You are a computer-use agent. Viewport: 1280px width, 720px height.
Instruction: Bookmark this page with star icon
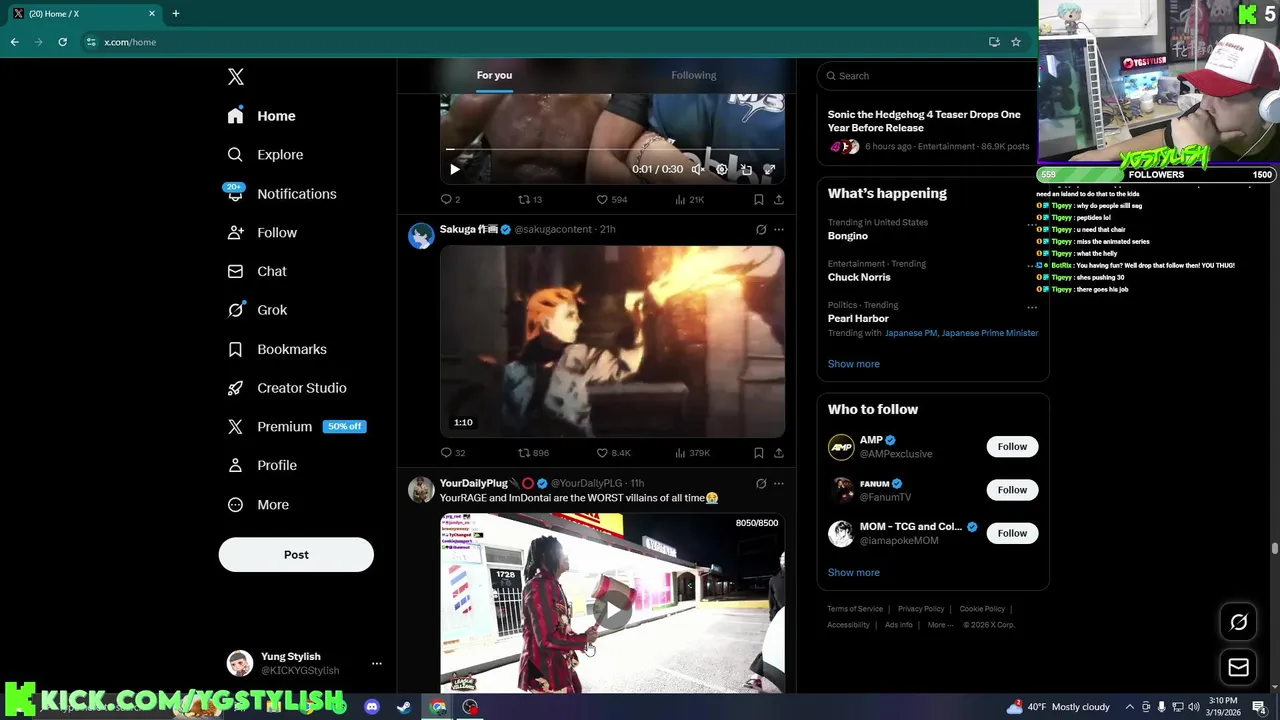point(1016,42)
